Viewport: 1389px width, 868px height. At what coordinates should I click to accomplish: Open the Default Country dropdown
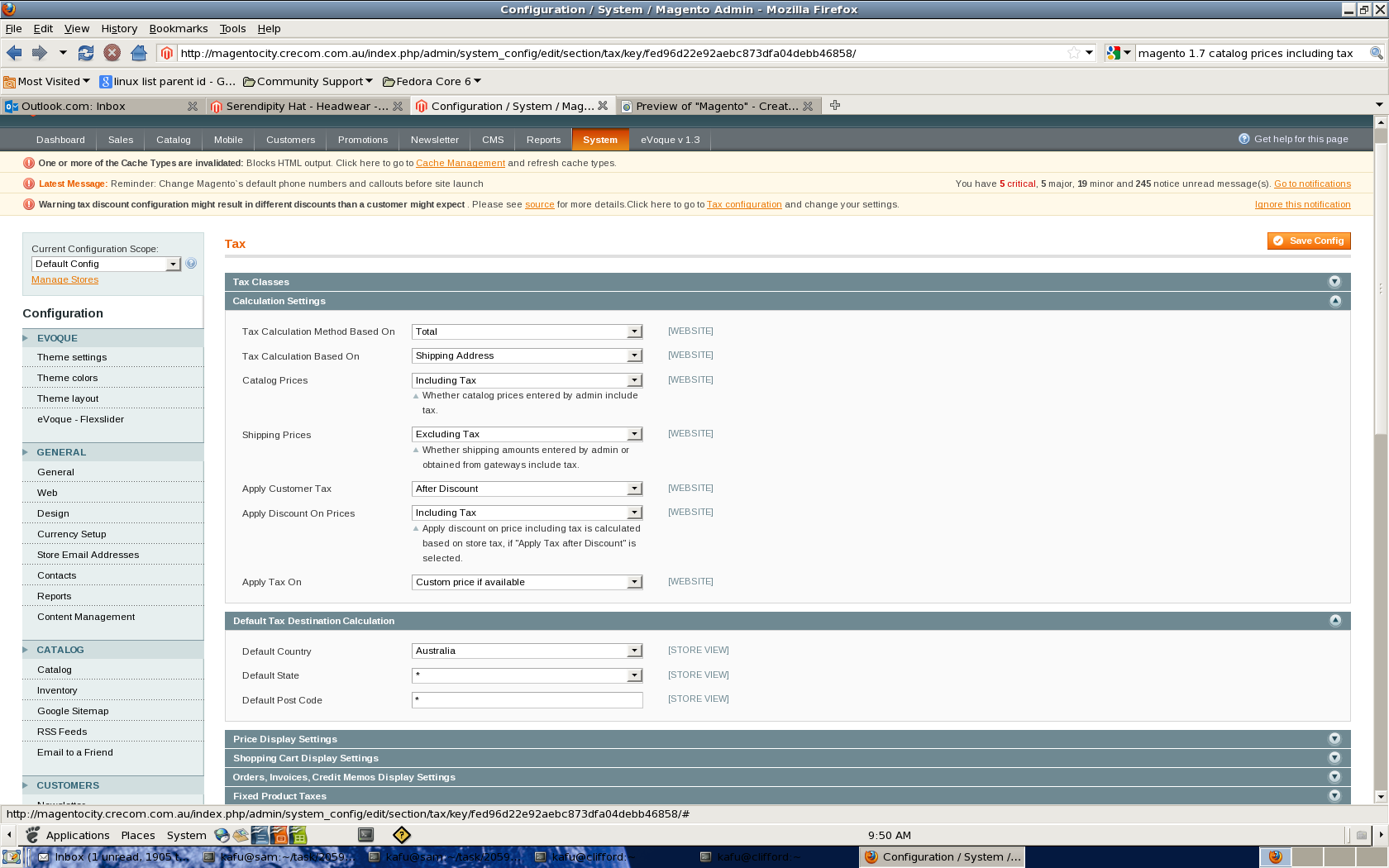coord(527,651)
